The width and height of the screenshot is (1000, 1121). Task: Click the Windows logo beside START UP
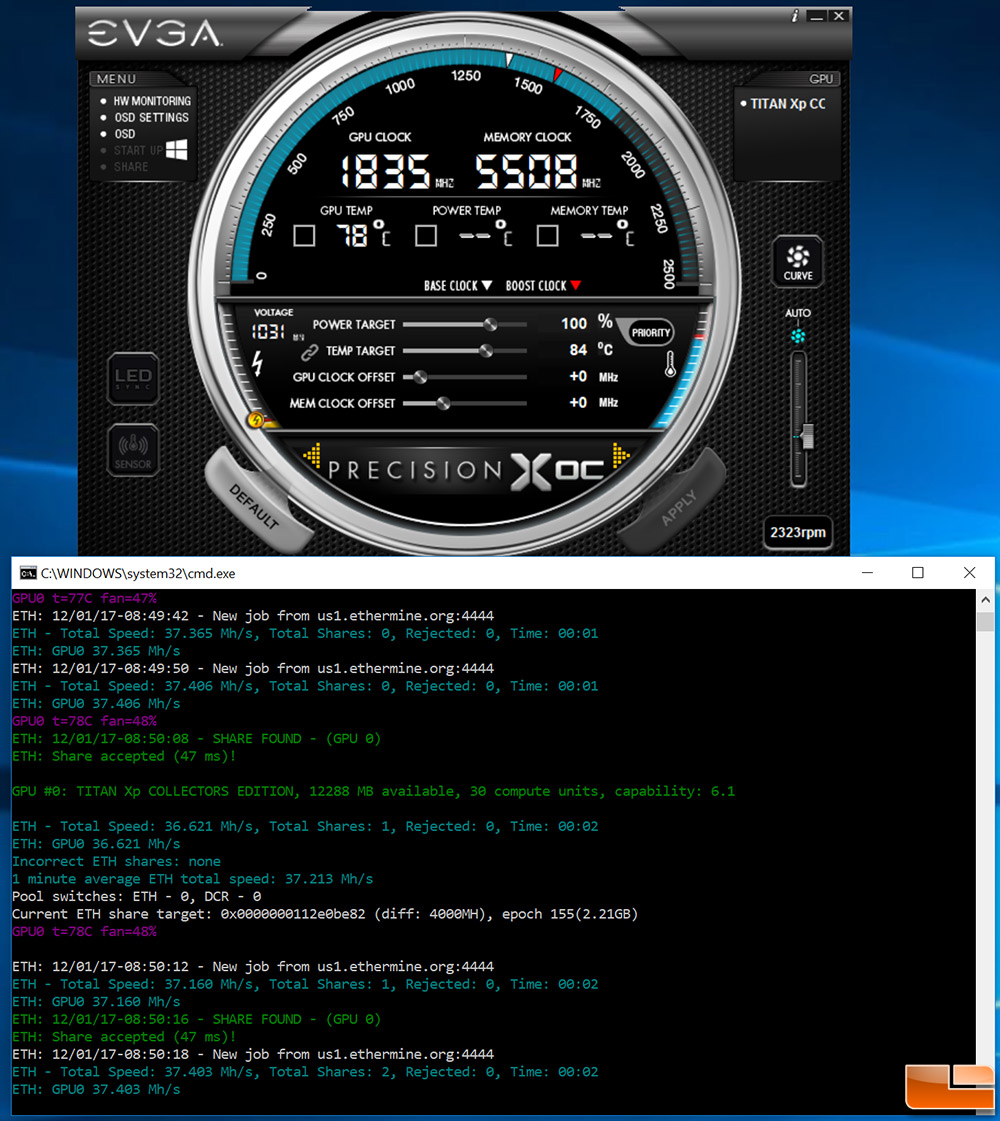click(x=177, y=149)
